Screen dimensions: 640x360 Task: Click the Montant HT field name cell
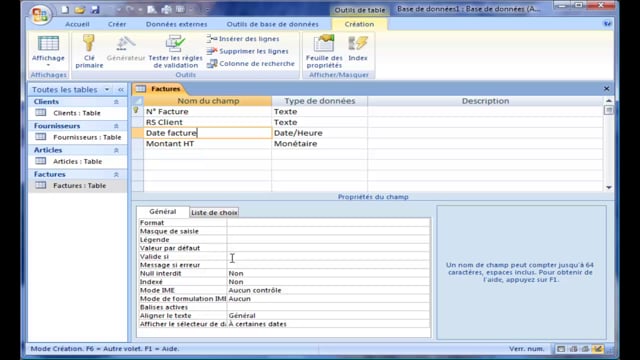[x=208, y=143]
